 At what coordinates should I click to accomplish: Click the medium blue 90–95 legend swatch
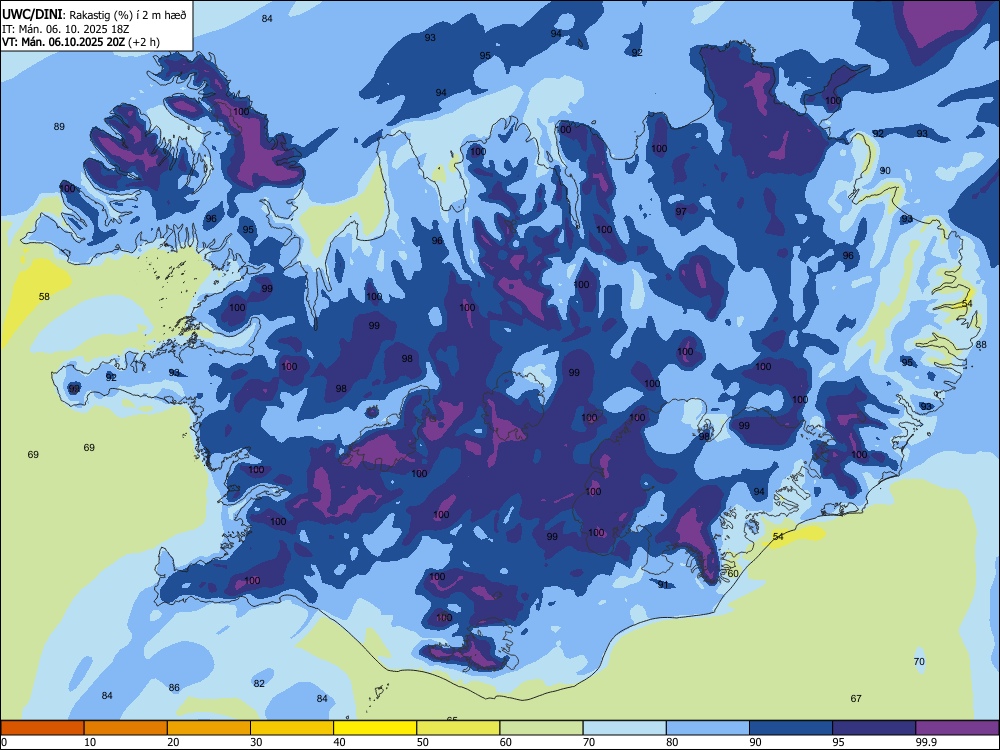click(791, 728)
